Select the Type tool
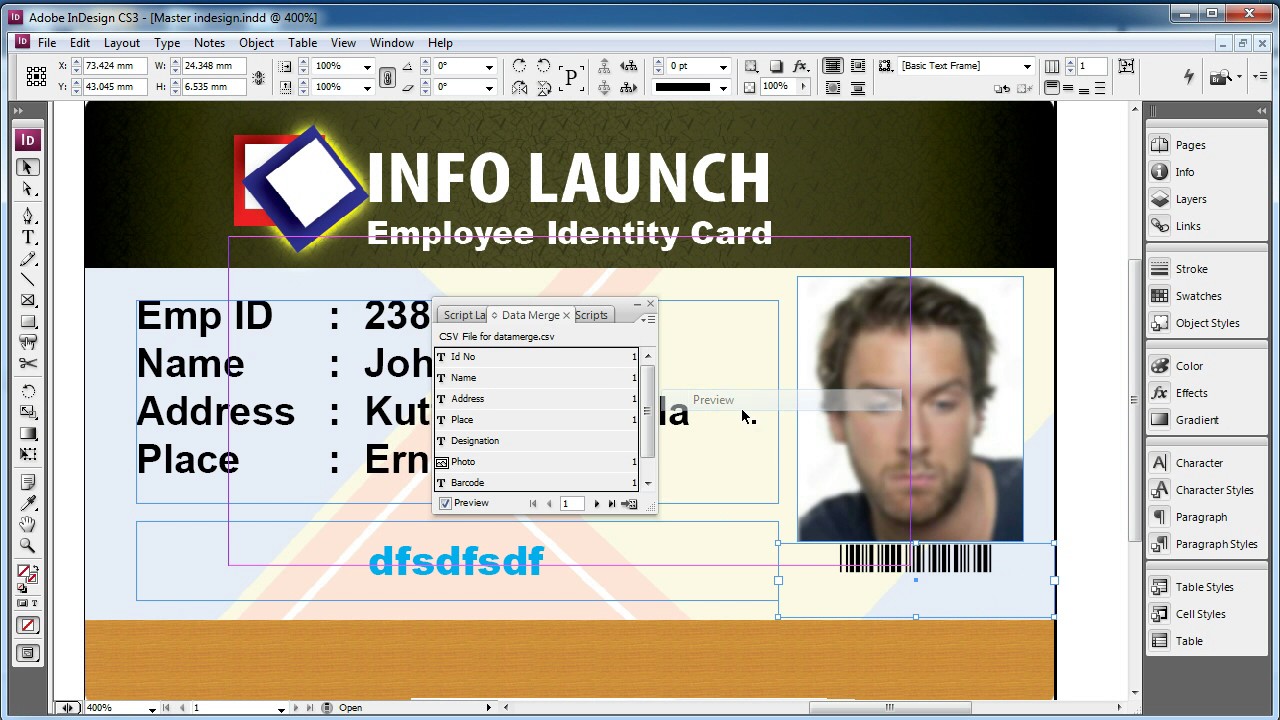This screenshot has height=720, width=1280. click(28, 237)
